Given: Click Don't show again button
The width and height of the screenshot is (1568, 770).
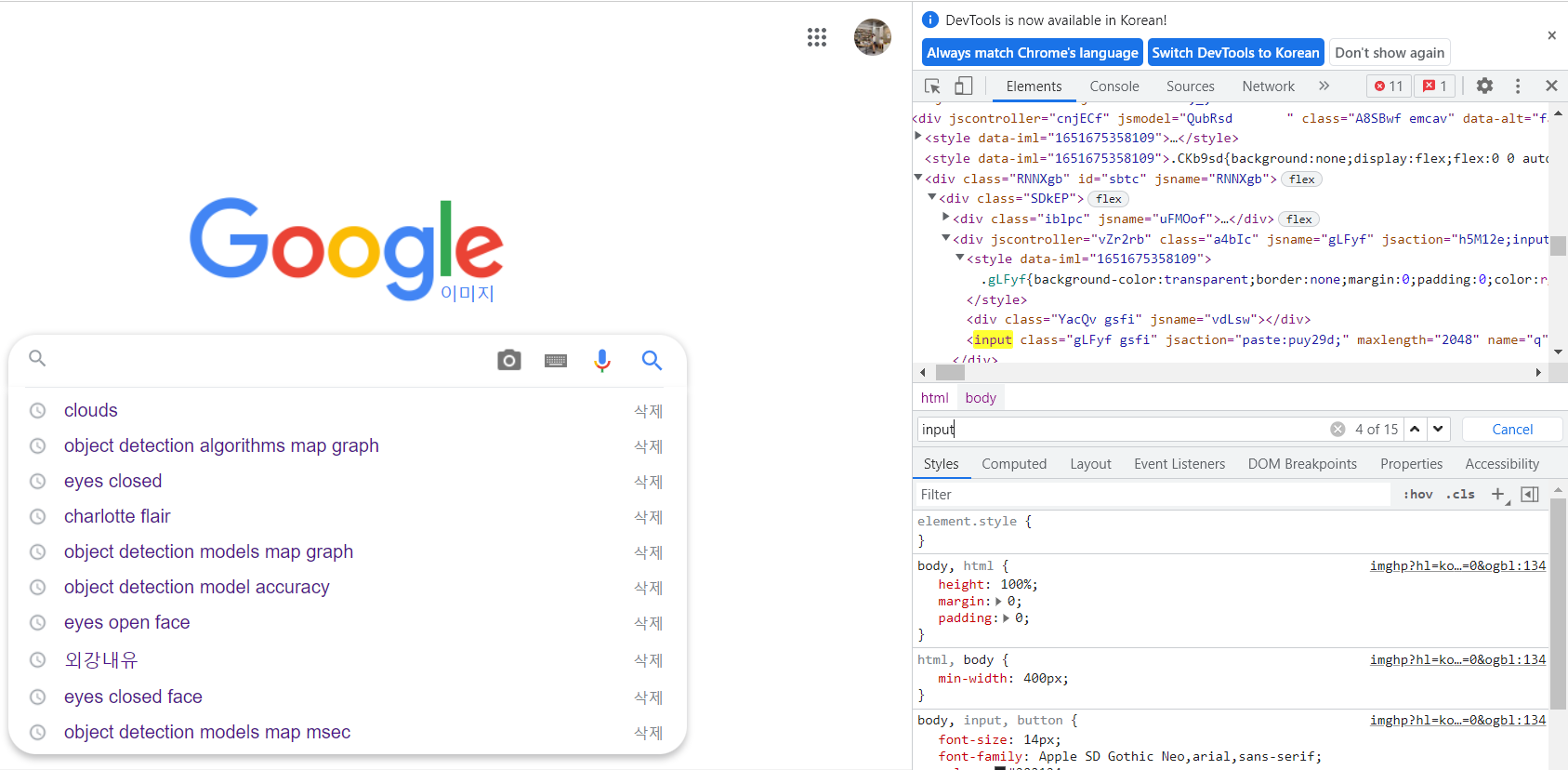Looking at the screenshot, I should [1390, 52].
